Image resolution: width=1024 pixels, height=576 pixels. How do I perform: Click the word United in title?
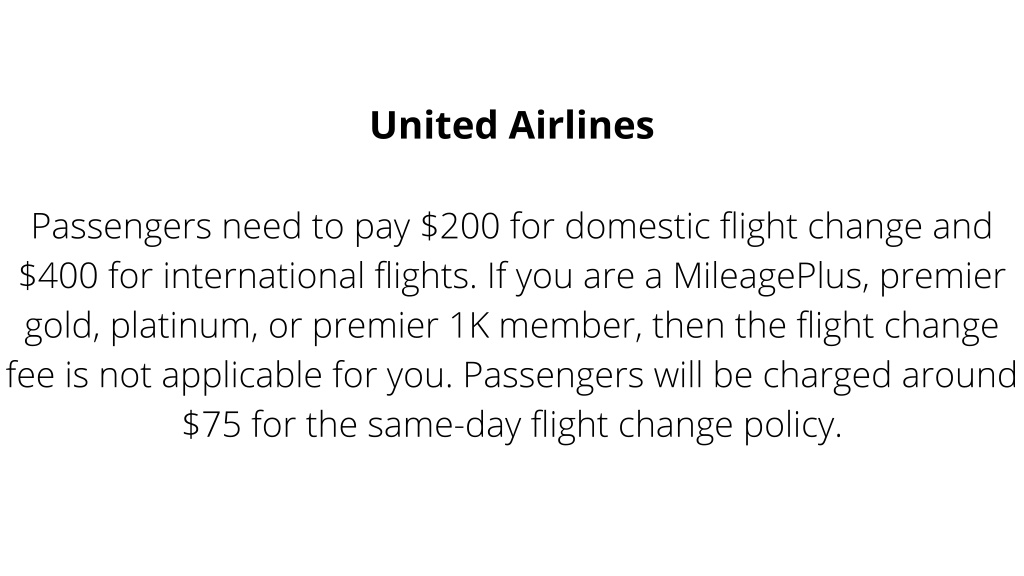pyautogui.click(x=434, y=125)
